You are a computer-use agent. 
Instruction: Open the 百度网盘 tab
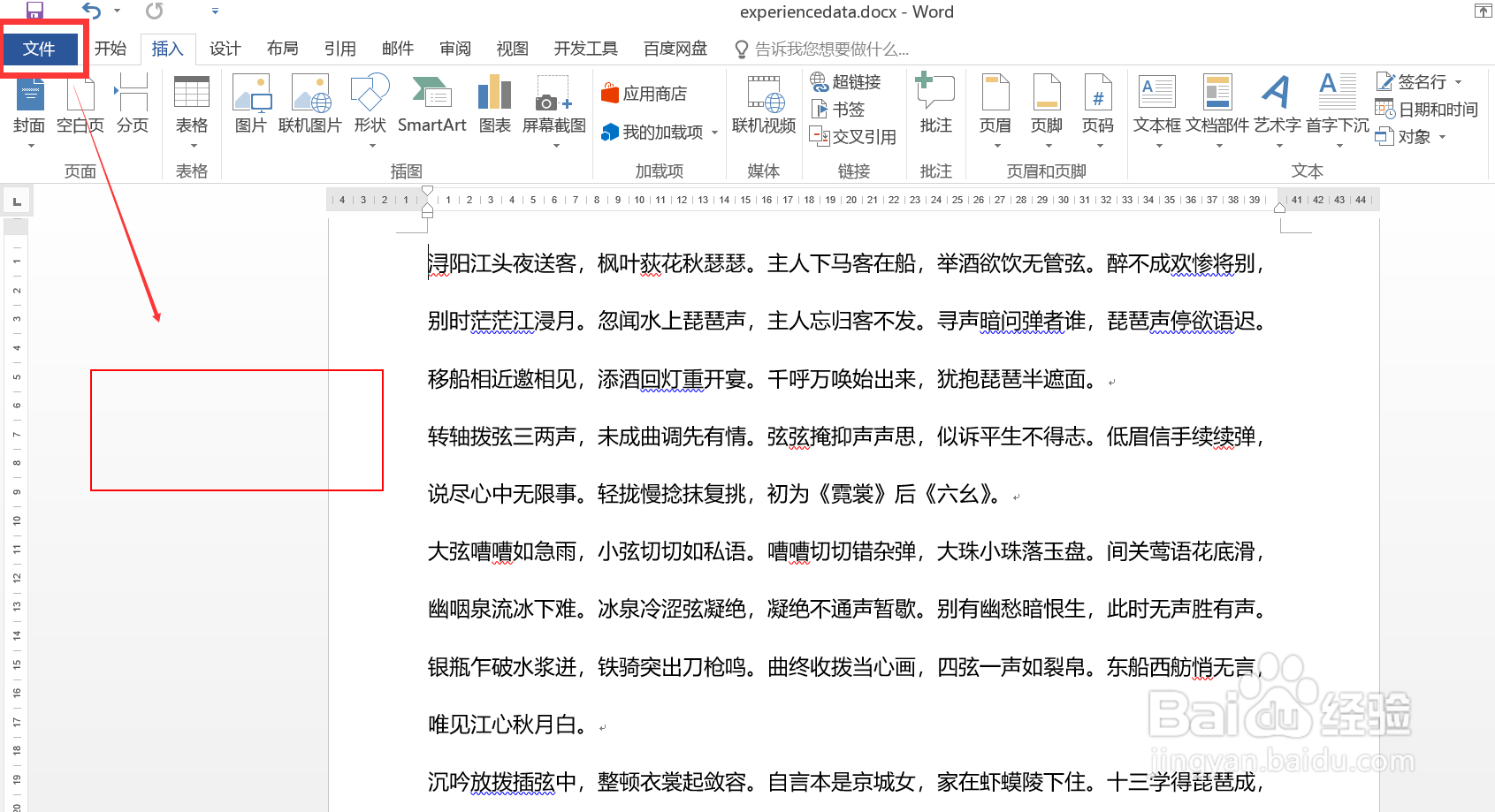[x=675, y=49]
